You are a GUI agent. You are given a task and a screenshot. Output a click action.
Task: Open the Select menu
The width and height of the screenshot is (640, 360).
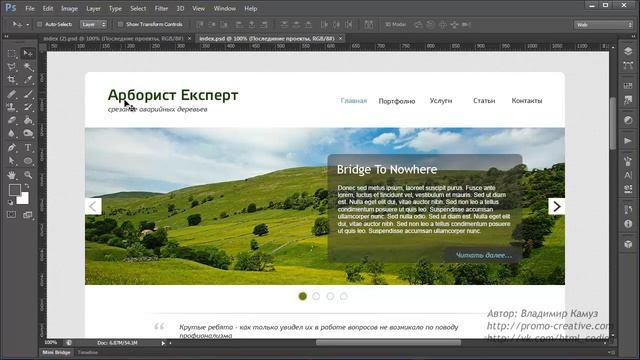[138, 8]
